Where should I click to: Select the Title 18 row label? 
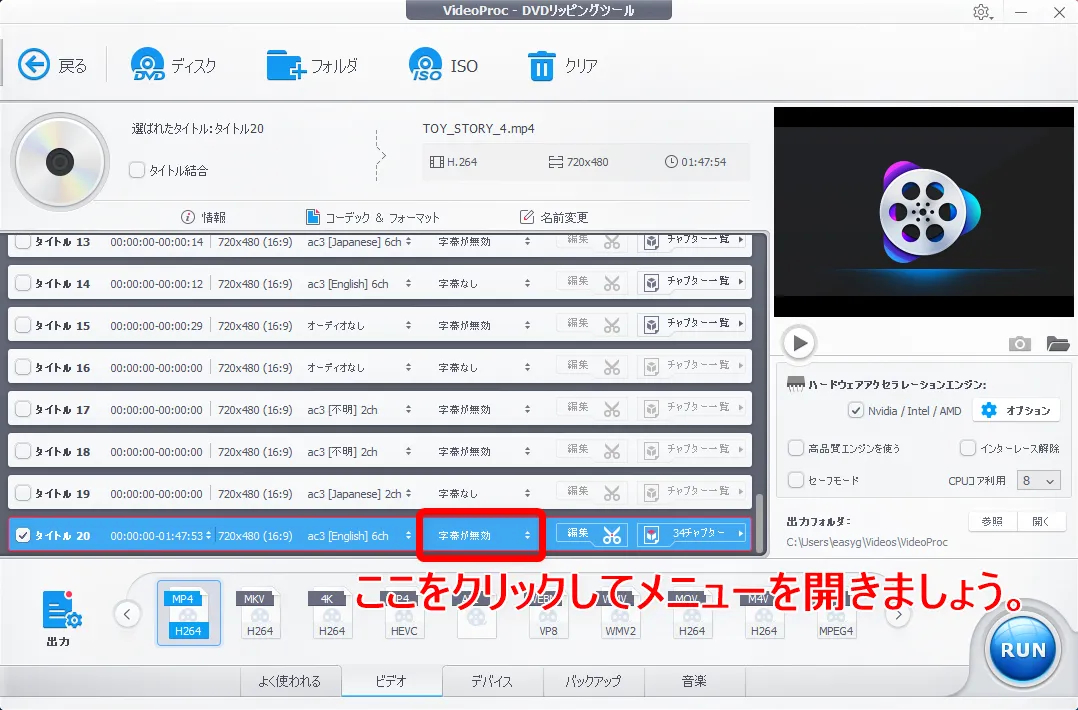[63, 452]
